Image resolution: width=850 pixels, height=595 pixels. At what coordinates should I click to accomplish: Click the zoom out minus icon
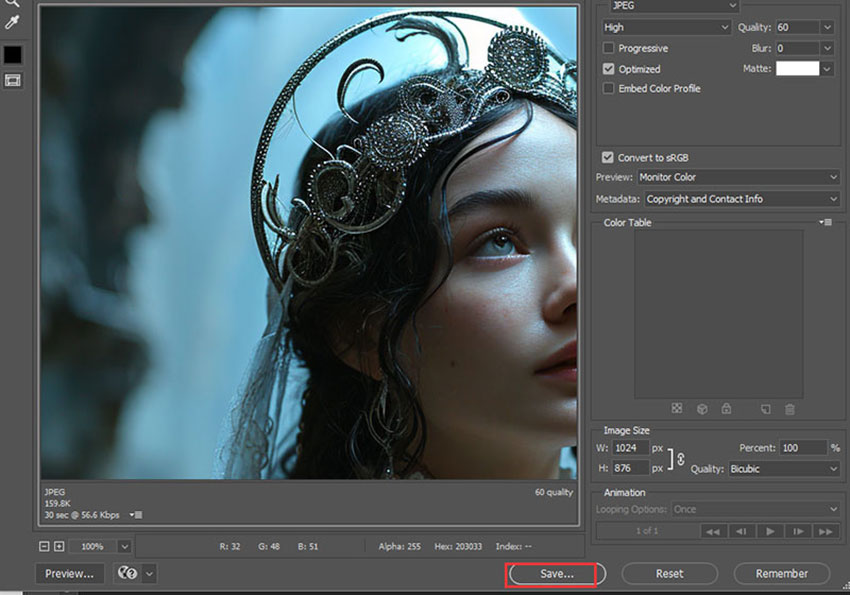(x=44, y=546)
